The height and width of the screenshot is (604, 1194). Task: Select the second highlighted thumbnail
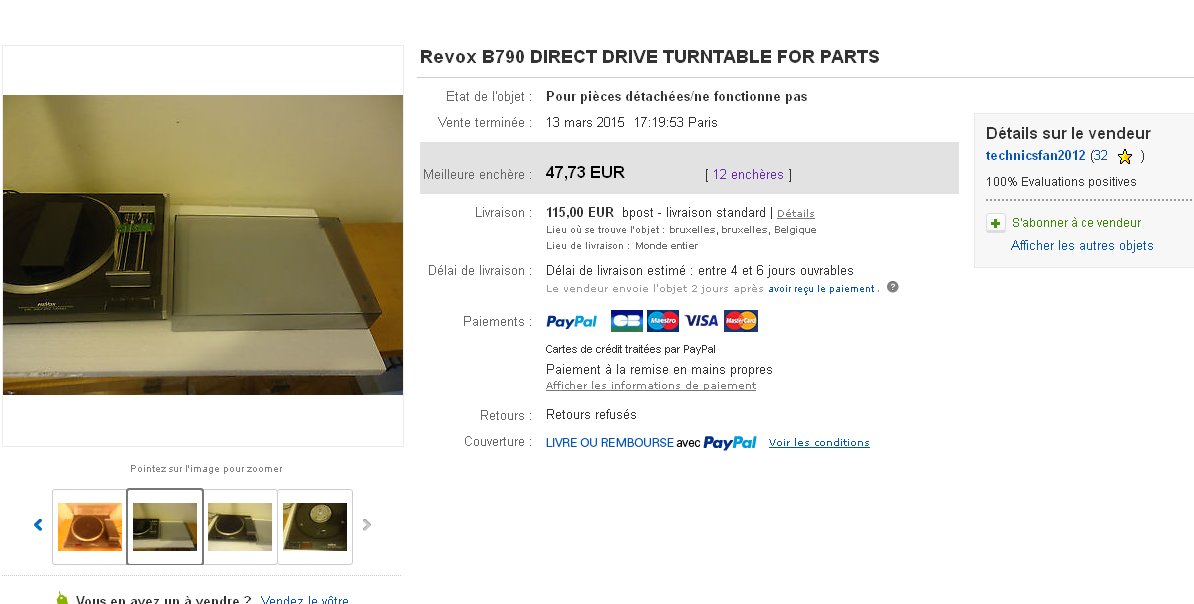click(x=164, y=527)
